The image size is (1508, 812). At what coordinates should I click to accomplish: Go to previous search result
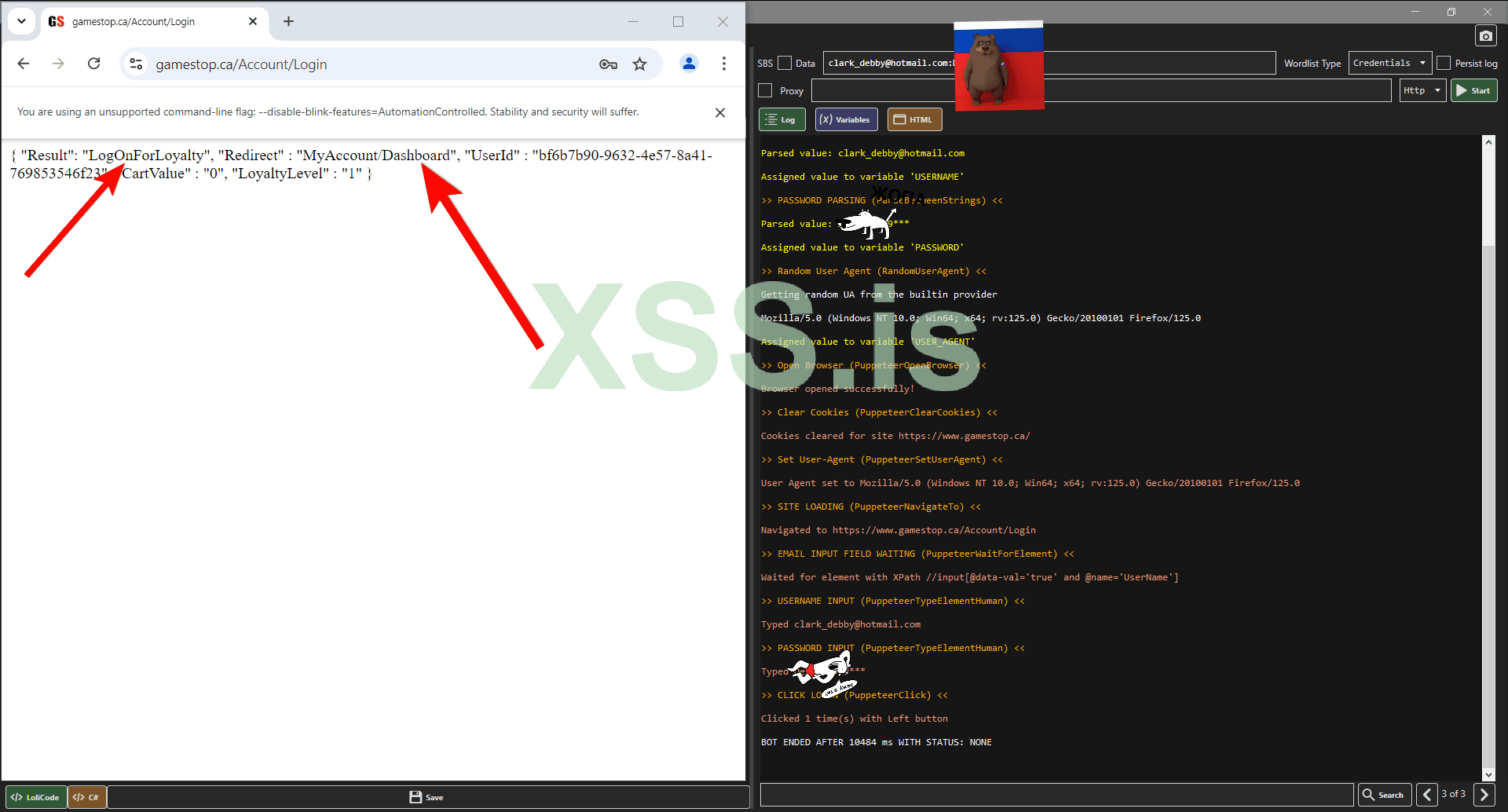click(x=1426, y=795)
